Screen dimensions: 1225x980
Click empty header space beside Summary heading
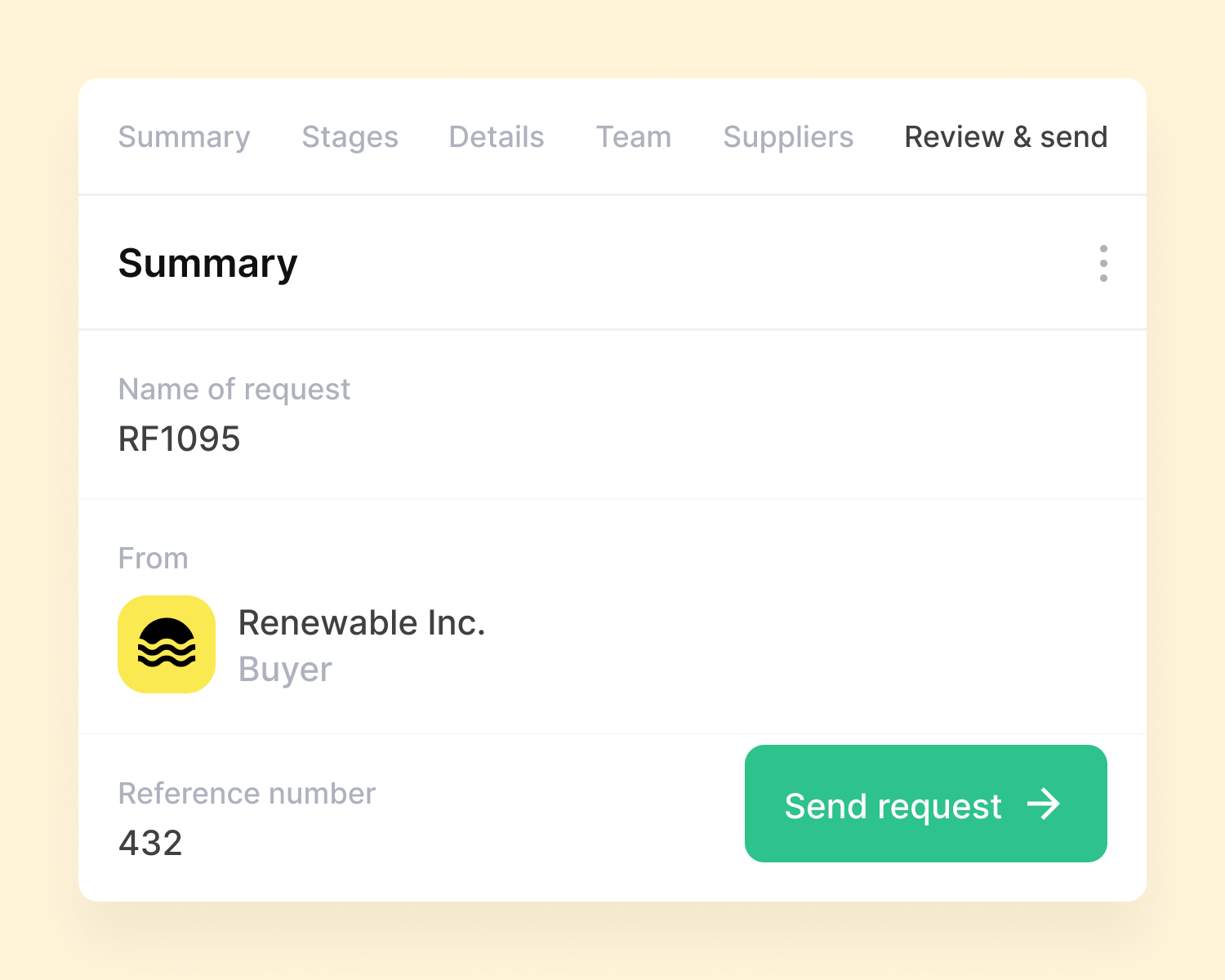point(653,263)
